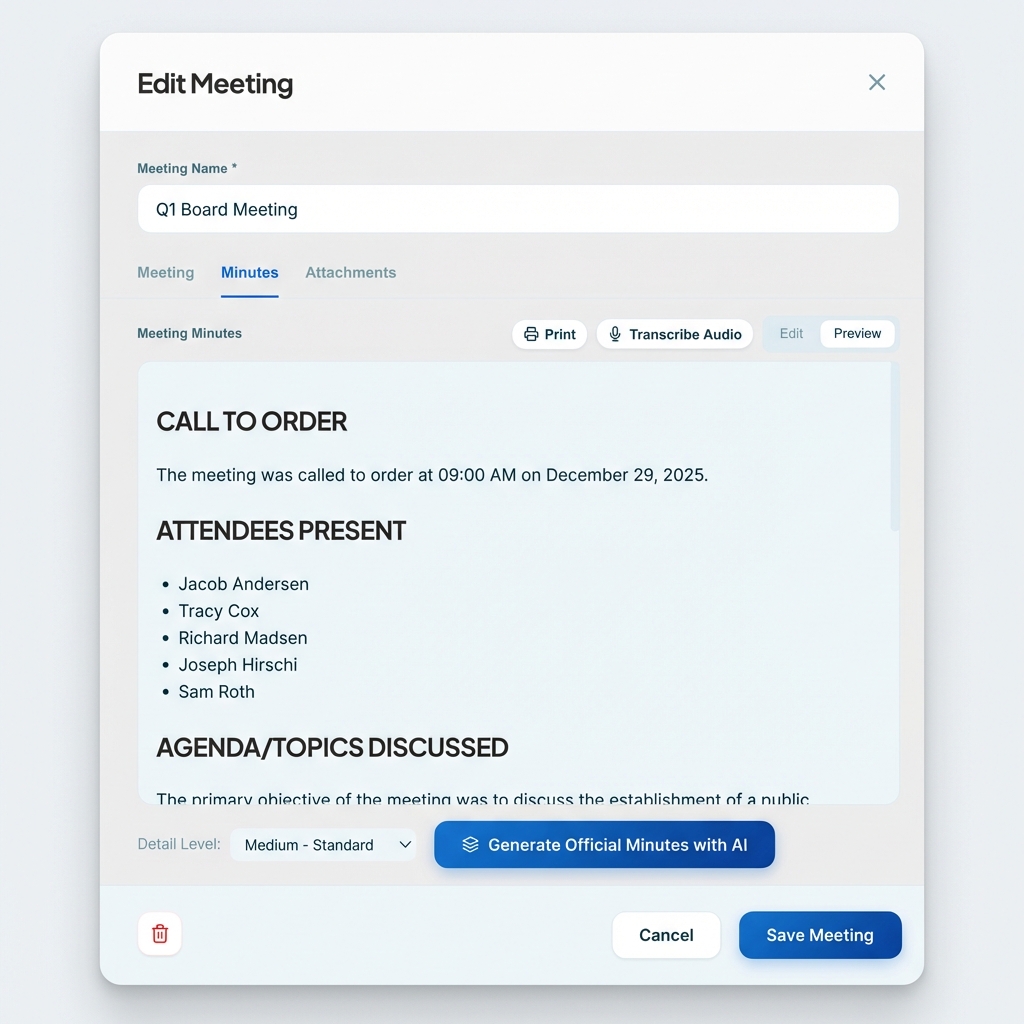Click the printer icon on the Print button
The width and height of the screenshot is (1024, 1024).
click(530, 334)
